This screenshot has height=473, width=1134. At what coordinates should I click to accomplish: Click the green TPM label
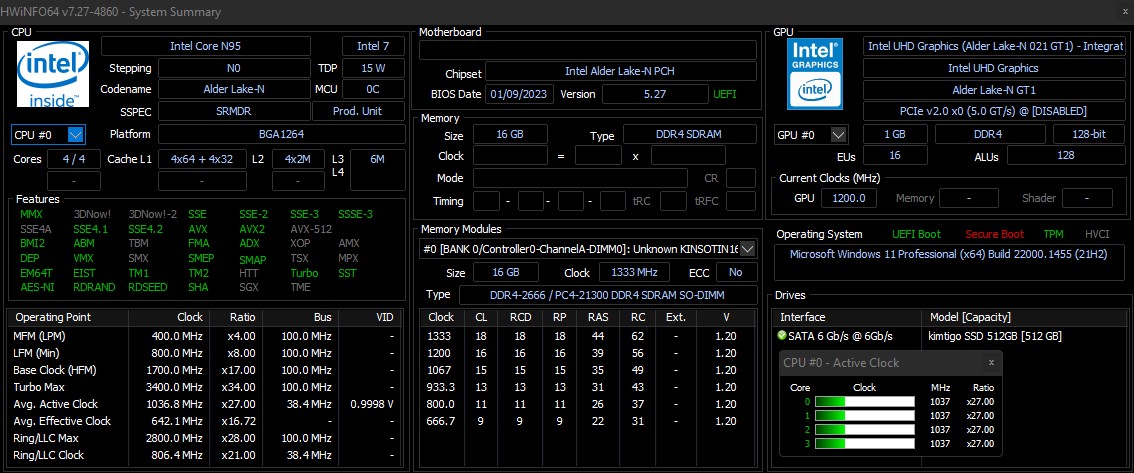coord(1054,234)
